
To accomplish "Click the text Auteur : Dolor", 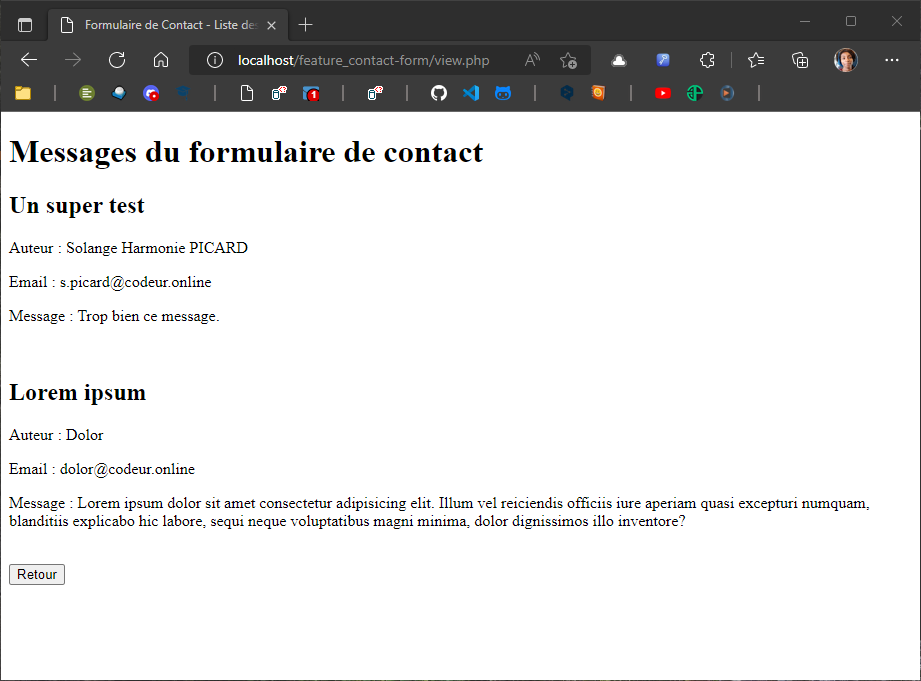I will coord(56,435).
